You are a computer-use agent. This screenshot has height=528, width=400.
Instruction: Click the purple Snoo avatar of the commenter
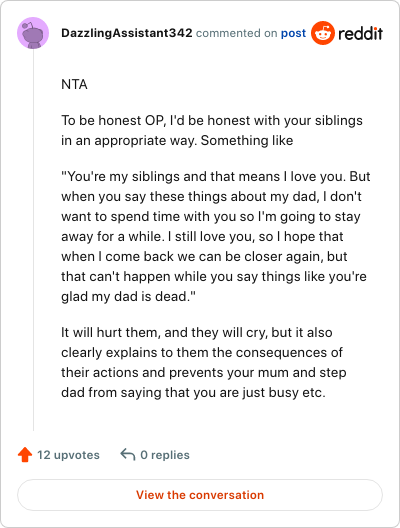pos(33,33)
